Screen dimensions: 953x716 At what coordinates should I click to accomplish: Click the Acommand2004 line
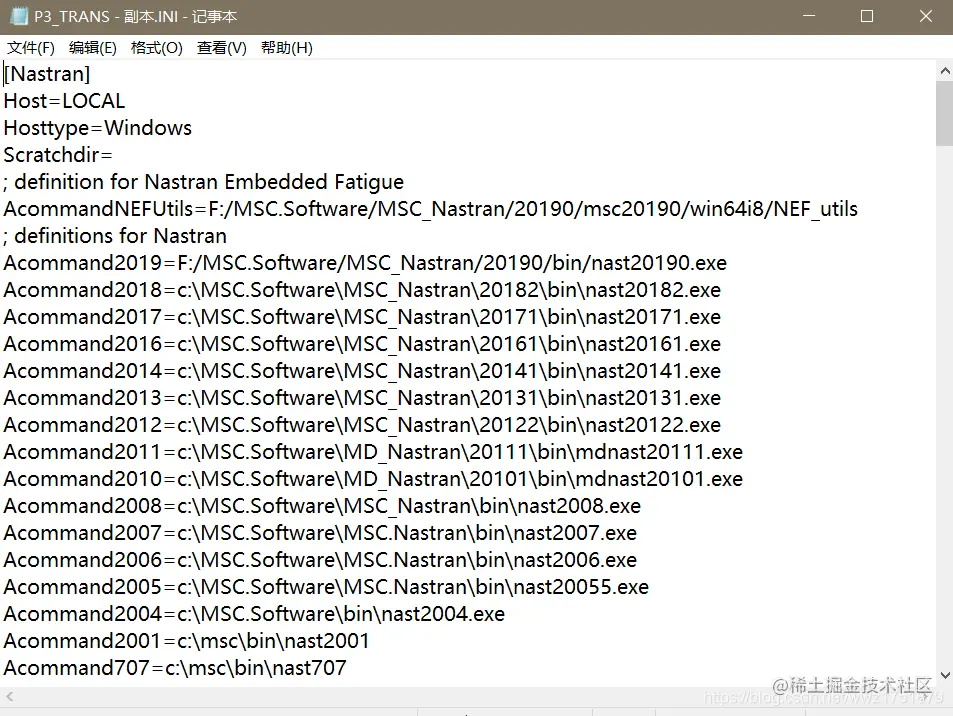[x=254, y=614]
